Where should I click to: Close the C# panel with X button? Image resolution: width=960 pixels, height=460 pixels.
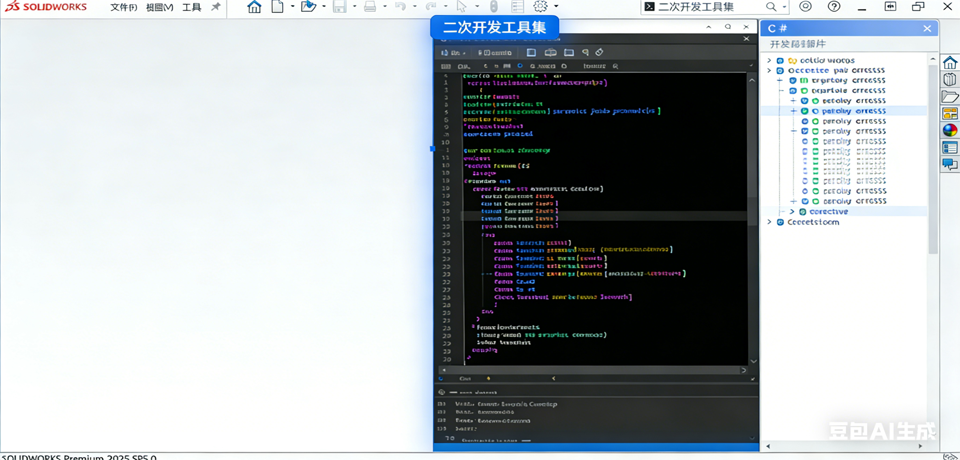coord(927,29)
